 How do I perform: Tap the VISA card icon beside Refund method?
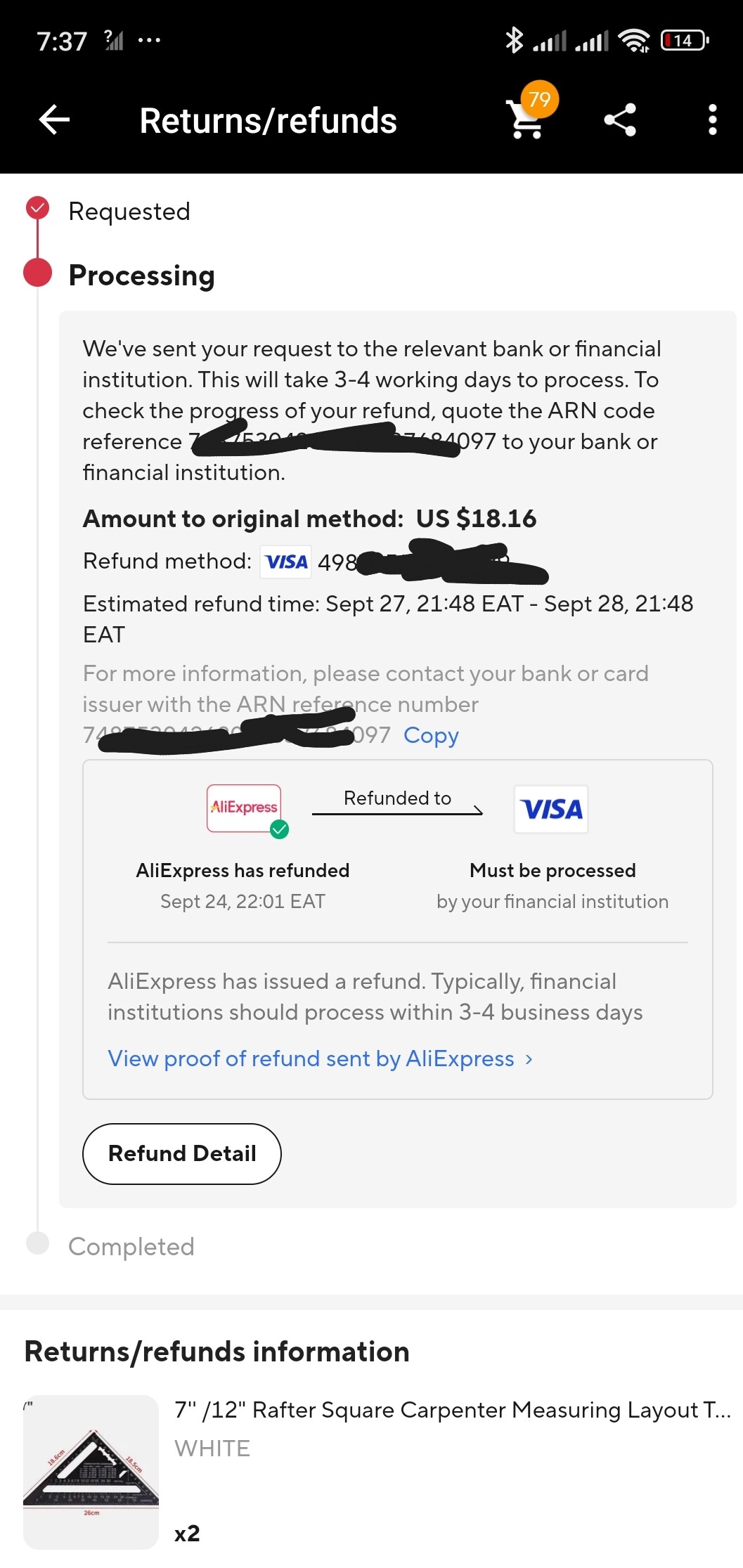[286, 562]
